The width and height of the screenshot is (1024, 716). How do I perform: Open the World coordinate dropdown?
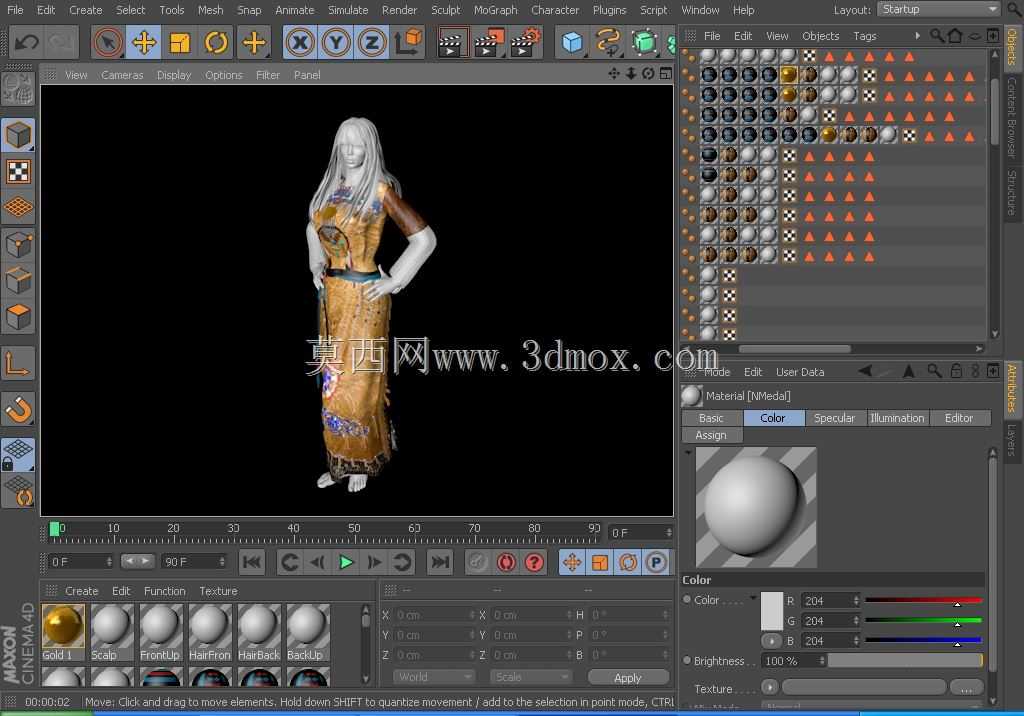[x=433, y=677]
